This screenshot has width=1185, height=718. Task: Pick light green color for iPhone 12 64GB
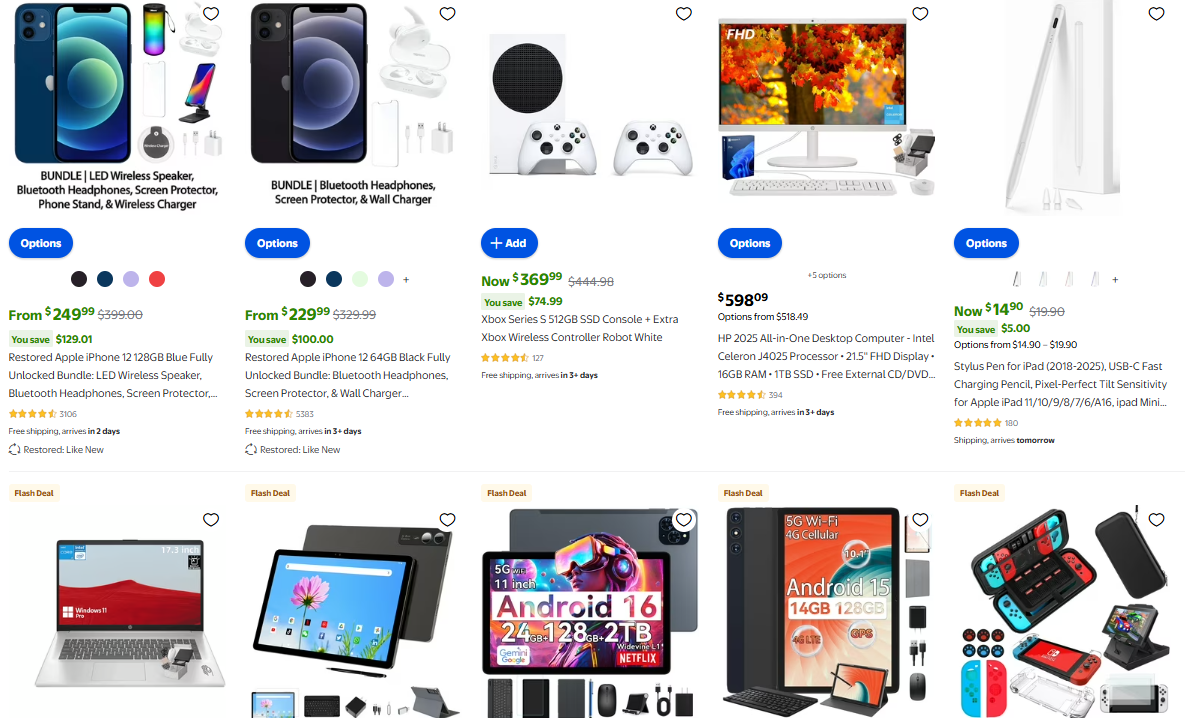(x=360, y=279)
